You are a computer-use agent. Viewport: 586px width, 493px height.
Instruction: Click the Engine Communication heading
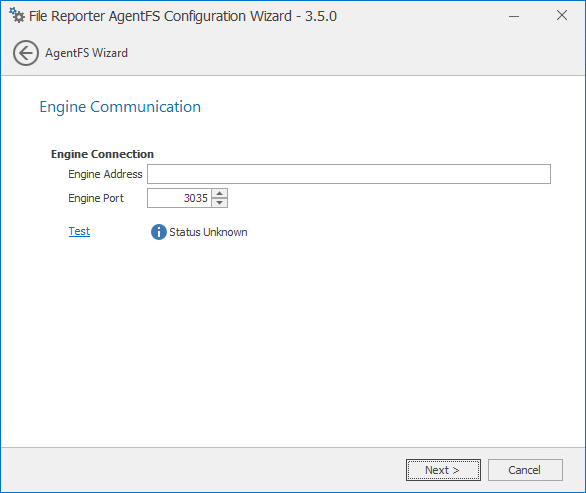point(120,107)
